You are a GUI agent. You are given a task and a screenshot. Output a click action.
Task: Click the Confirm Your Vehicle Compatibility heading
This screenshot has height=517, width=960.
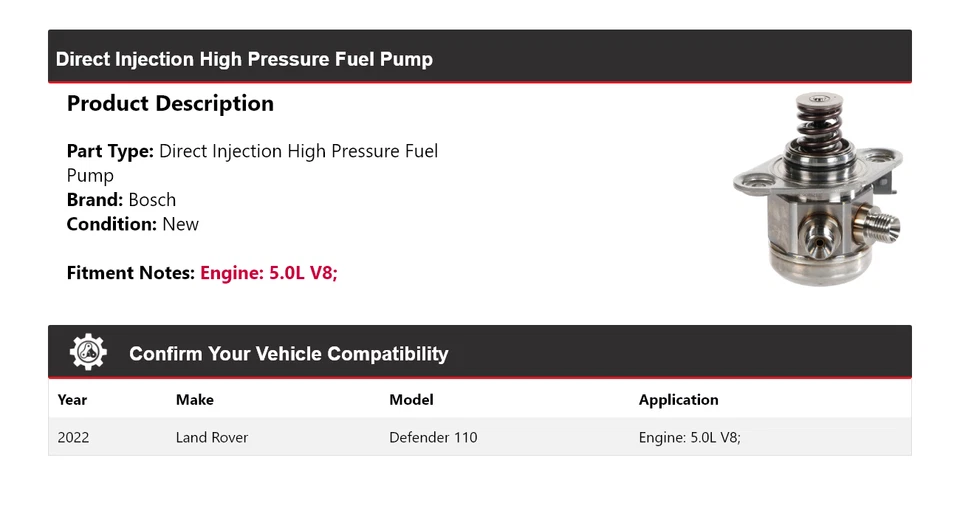[288, 354]
